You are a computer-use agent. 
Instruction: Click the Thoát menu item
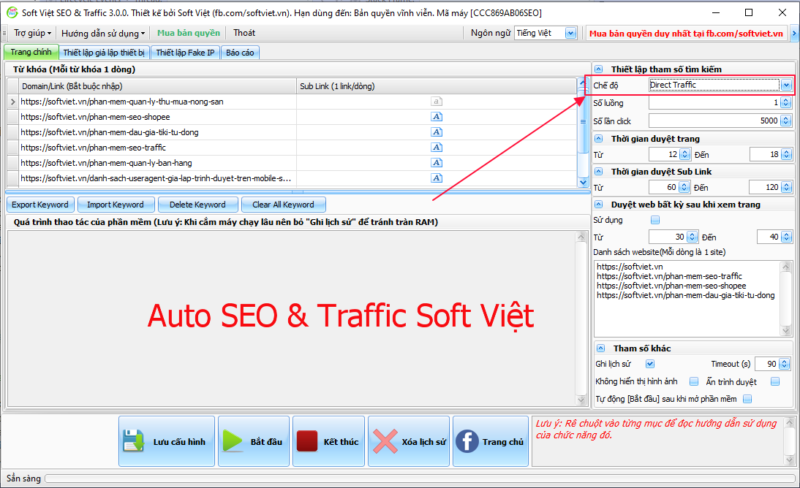tap(244, 33)
